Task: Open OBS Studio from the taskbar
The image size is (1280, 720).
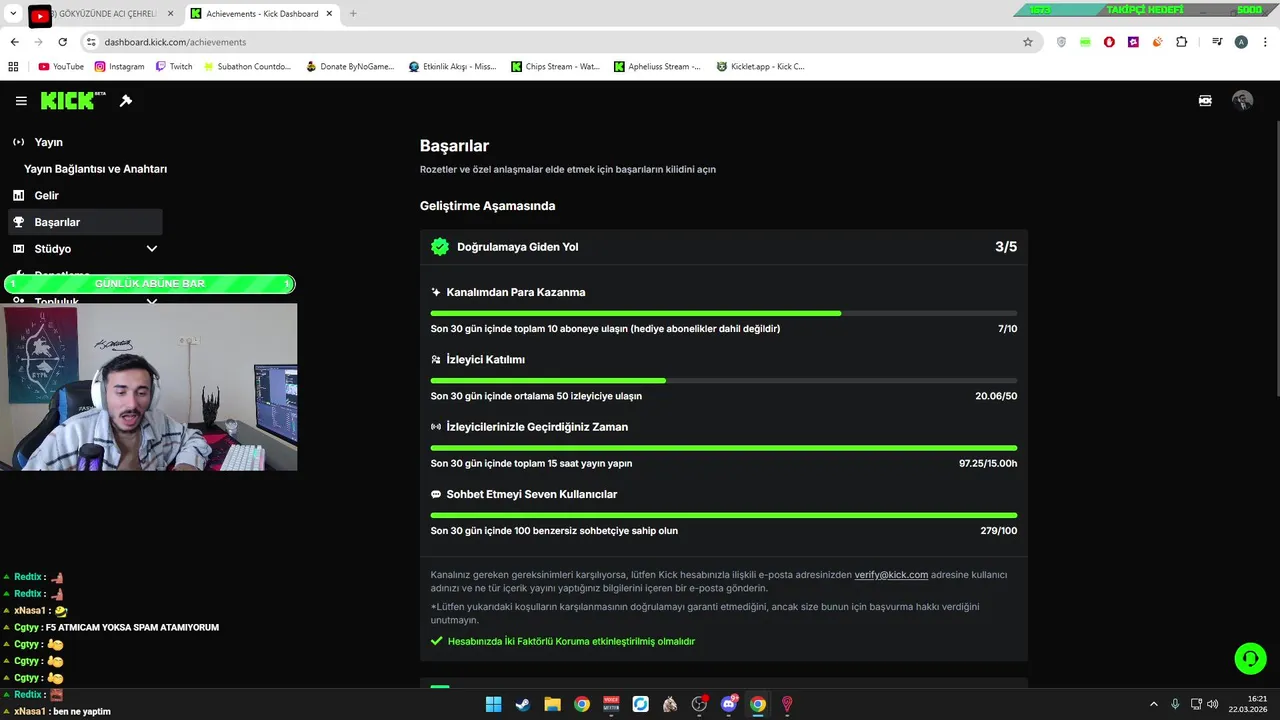Action: point(699,704)
